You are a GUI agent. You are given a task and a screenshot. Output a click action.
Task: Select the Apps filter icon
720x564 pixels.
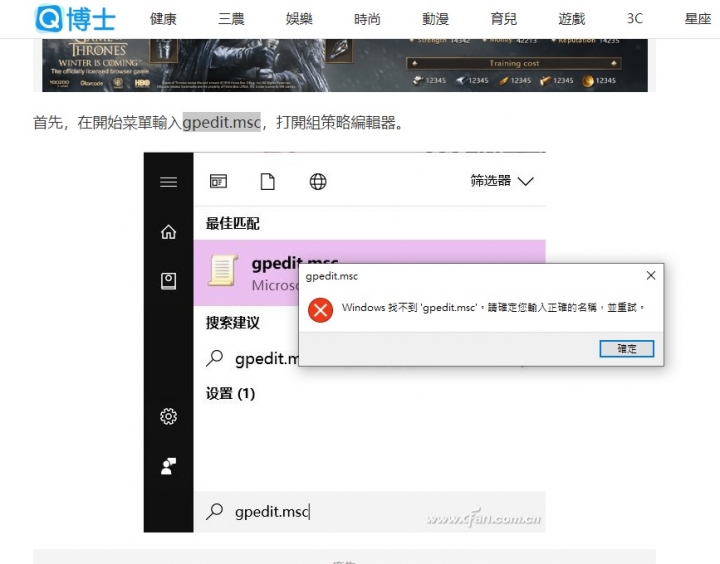219,181
